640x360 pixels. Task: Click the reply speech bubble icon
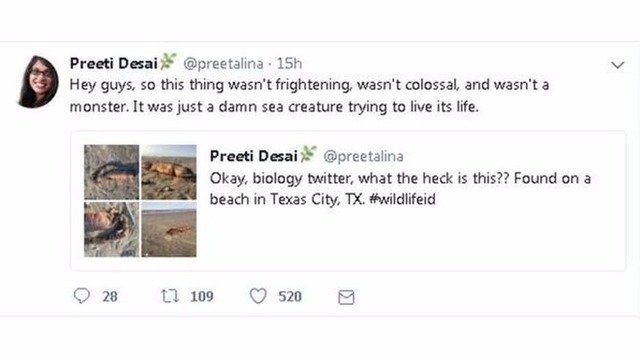(x=82, y=296)
